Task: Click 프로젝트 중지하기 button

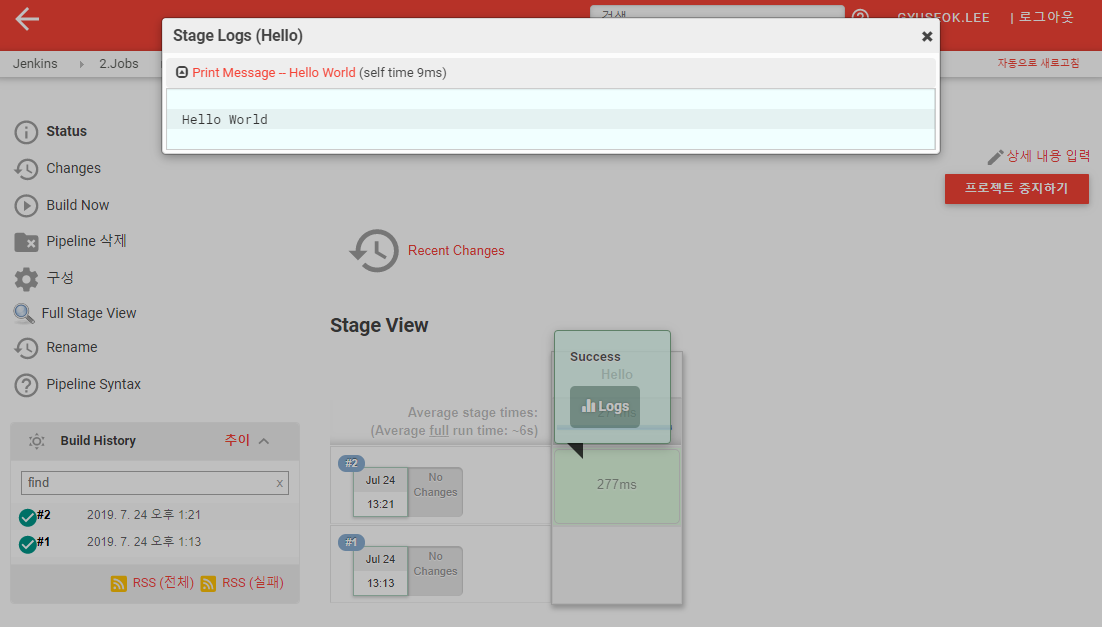Action: pyautogui.click(x=1016, y=188)
